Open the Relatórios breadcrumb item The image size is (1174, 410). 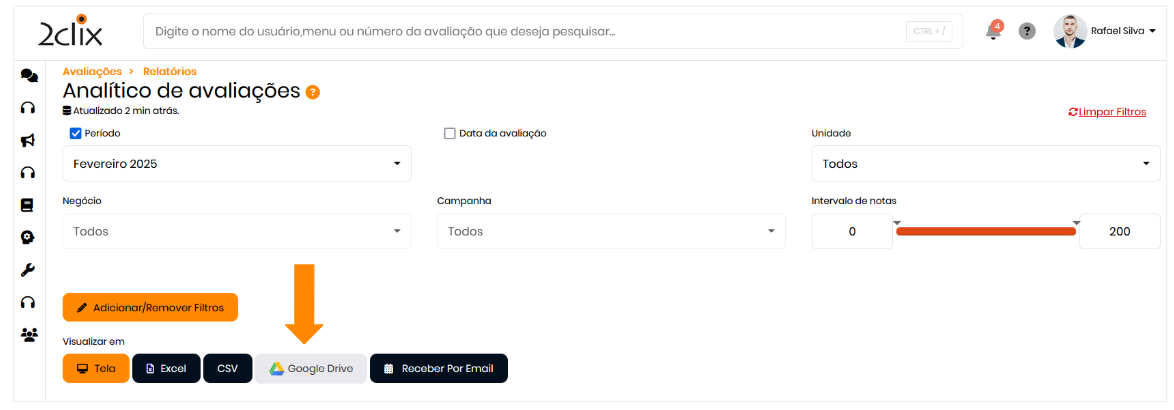coord(170,71)
